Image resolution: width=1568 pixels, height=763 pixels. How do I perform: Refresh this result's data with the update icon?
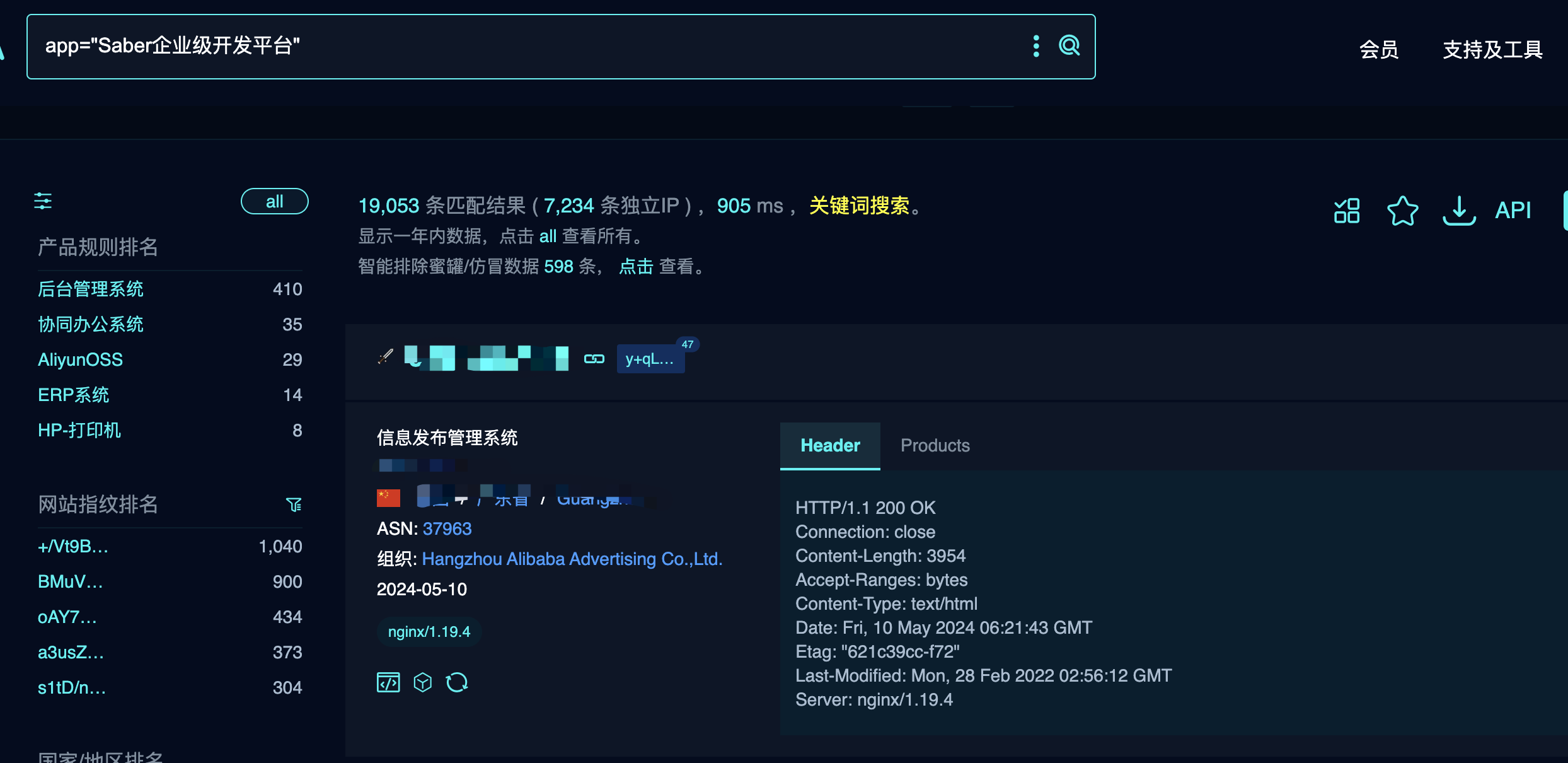tap(457, 682)
